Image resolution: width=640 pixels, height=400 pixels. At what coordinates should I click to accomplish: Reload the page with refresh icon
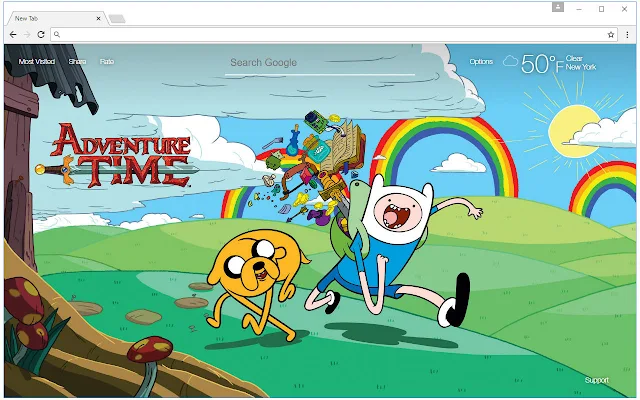point(41,35)
